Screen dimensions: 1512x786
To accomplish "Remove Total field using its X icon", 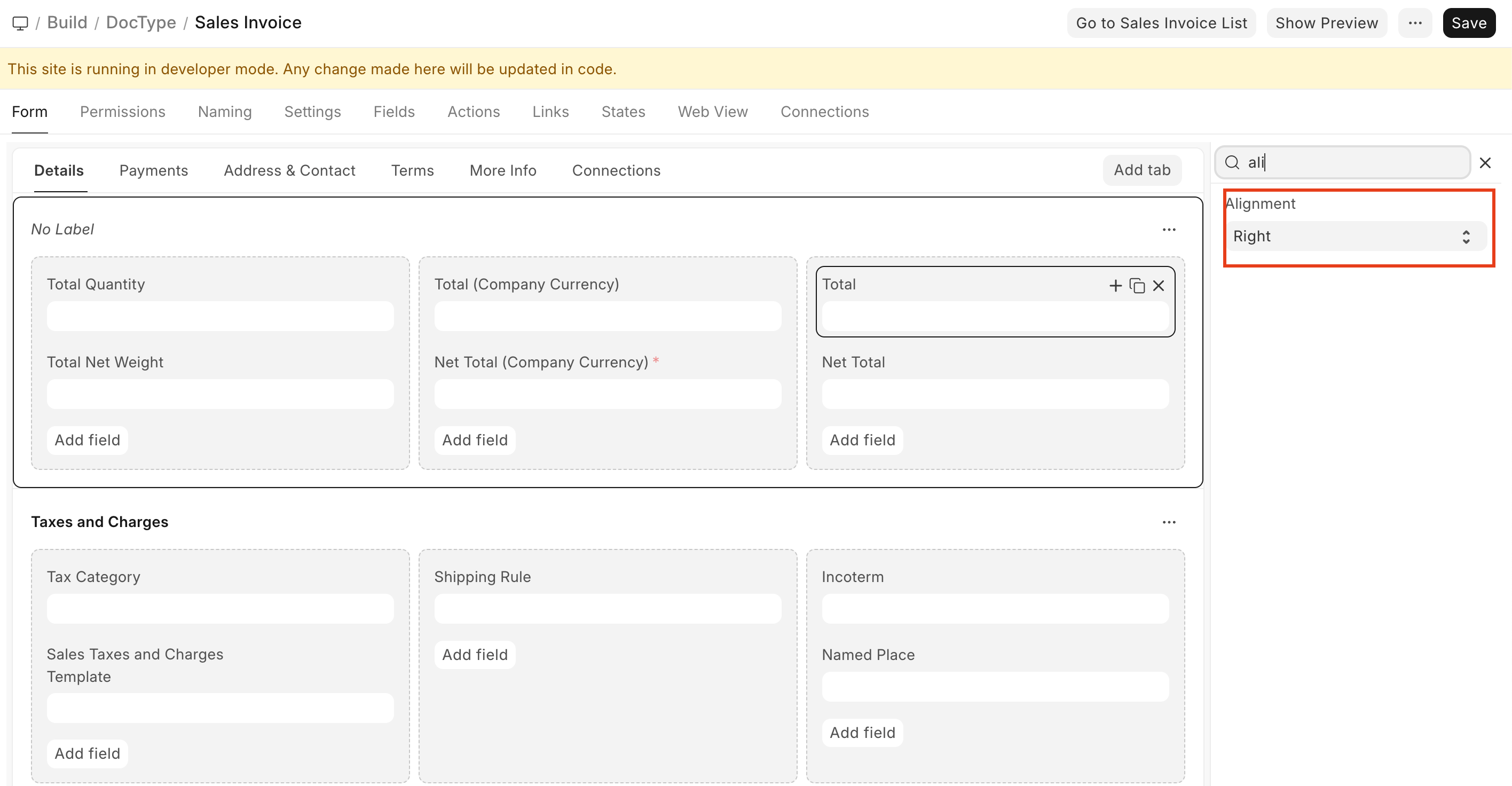I will pos(1158,285).
